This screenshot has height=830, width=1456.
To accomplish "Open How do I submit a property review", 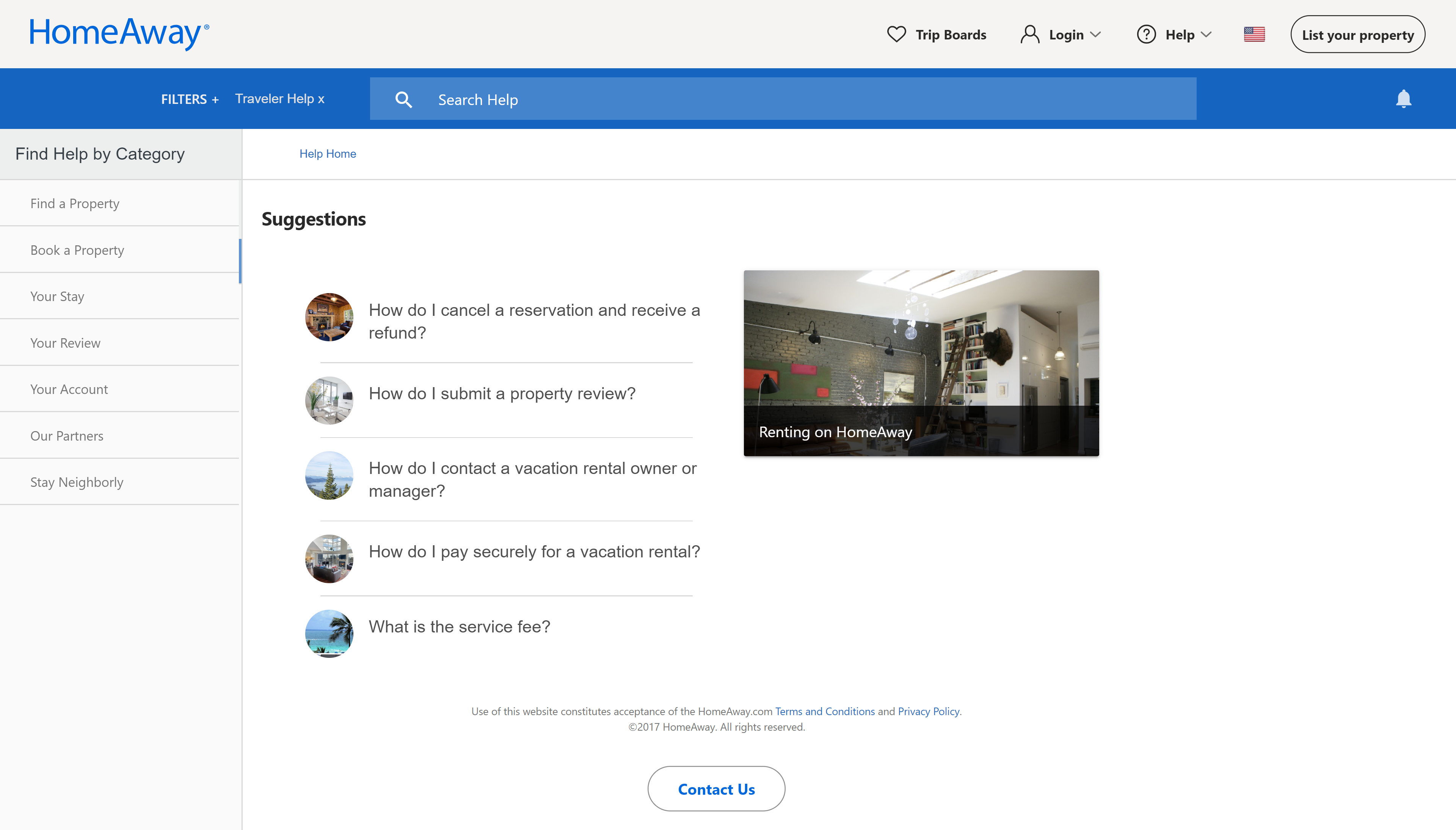I will click(x=502, y=393).
